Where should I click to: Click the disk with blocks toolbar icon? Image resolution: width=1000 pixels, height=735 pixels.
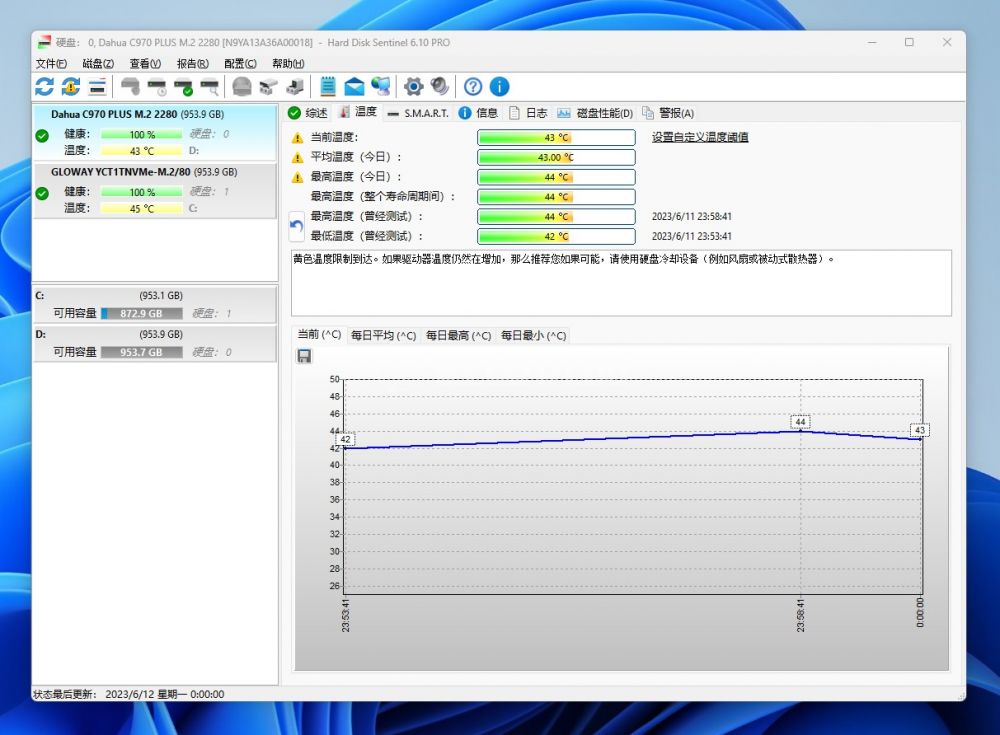268,86
